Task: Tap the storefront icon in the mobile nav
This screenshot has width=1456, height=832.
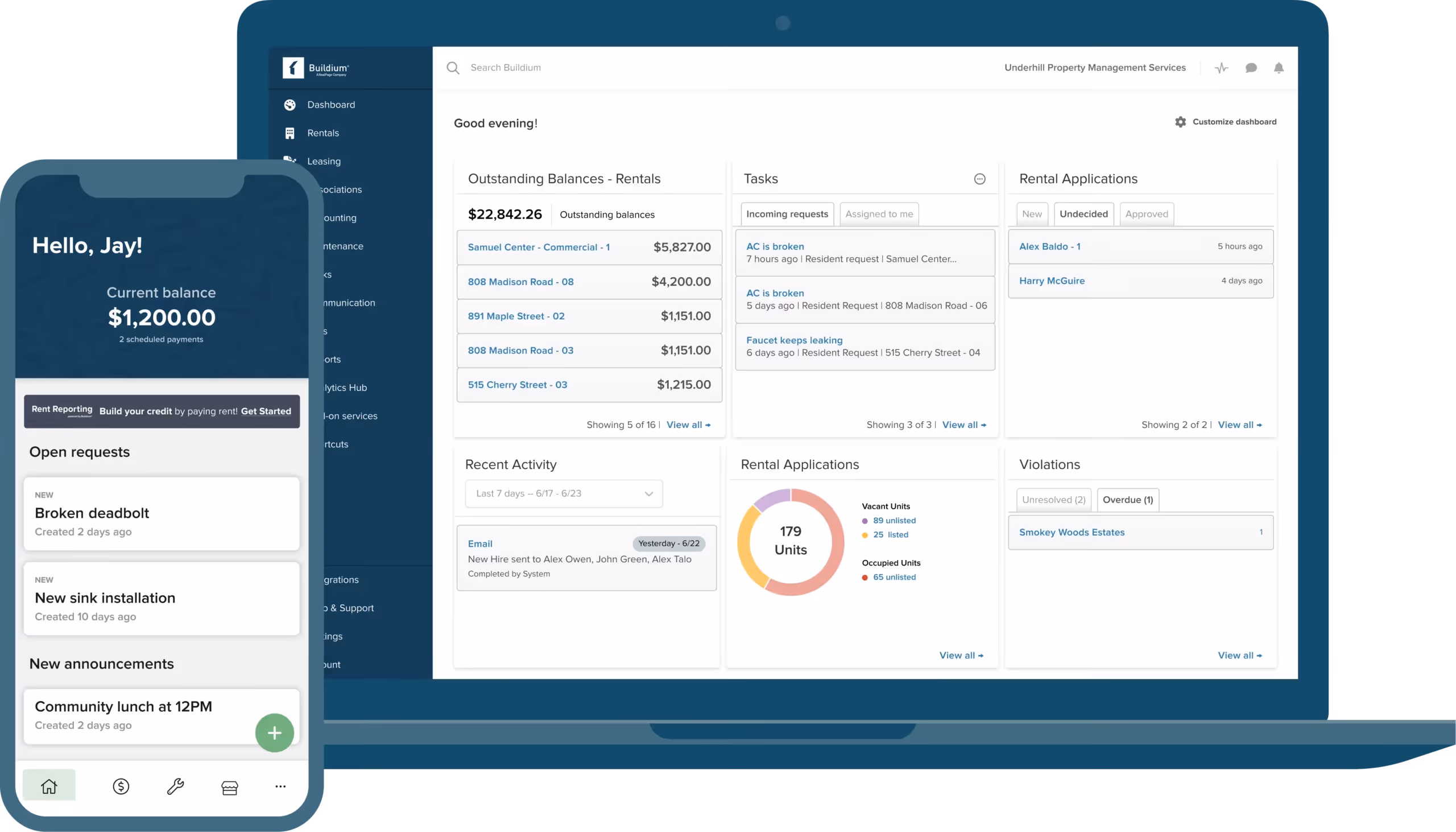Action: [x=229, y=788]
